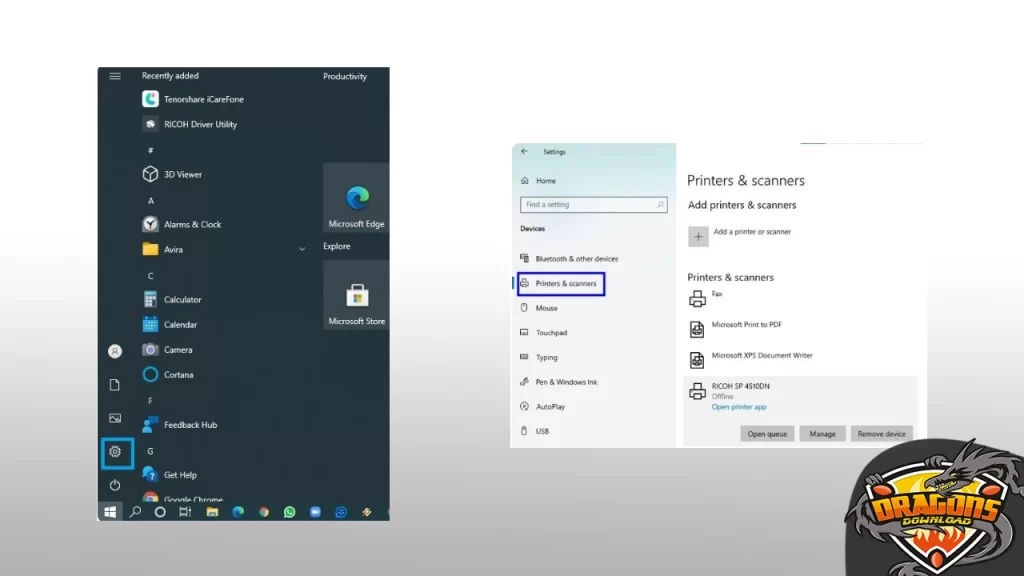Click the Open printer app link

tap(739, 407)
